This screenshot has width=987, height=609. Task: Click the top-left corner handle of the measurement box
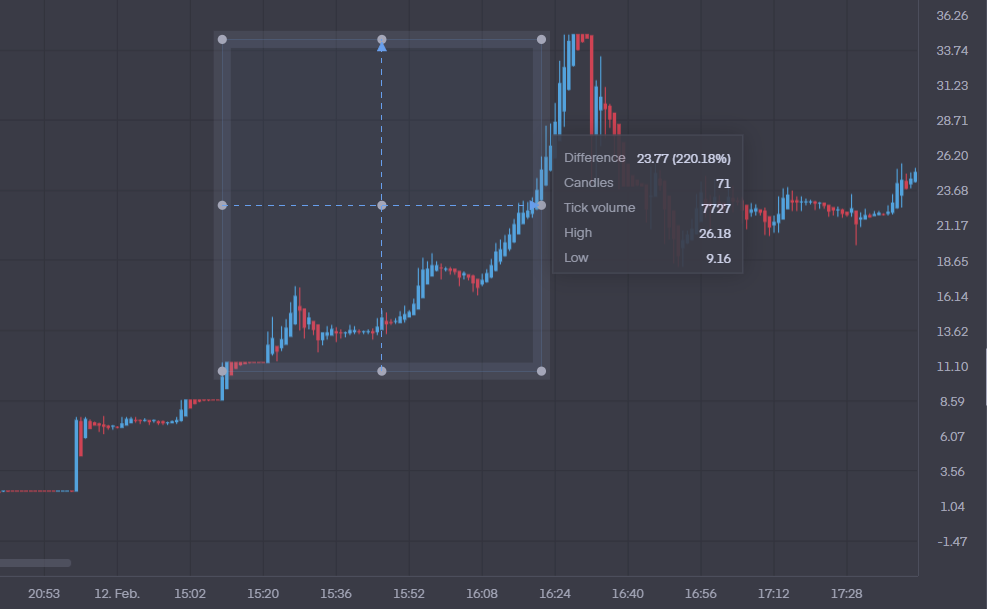tap(222, 40)
